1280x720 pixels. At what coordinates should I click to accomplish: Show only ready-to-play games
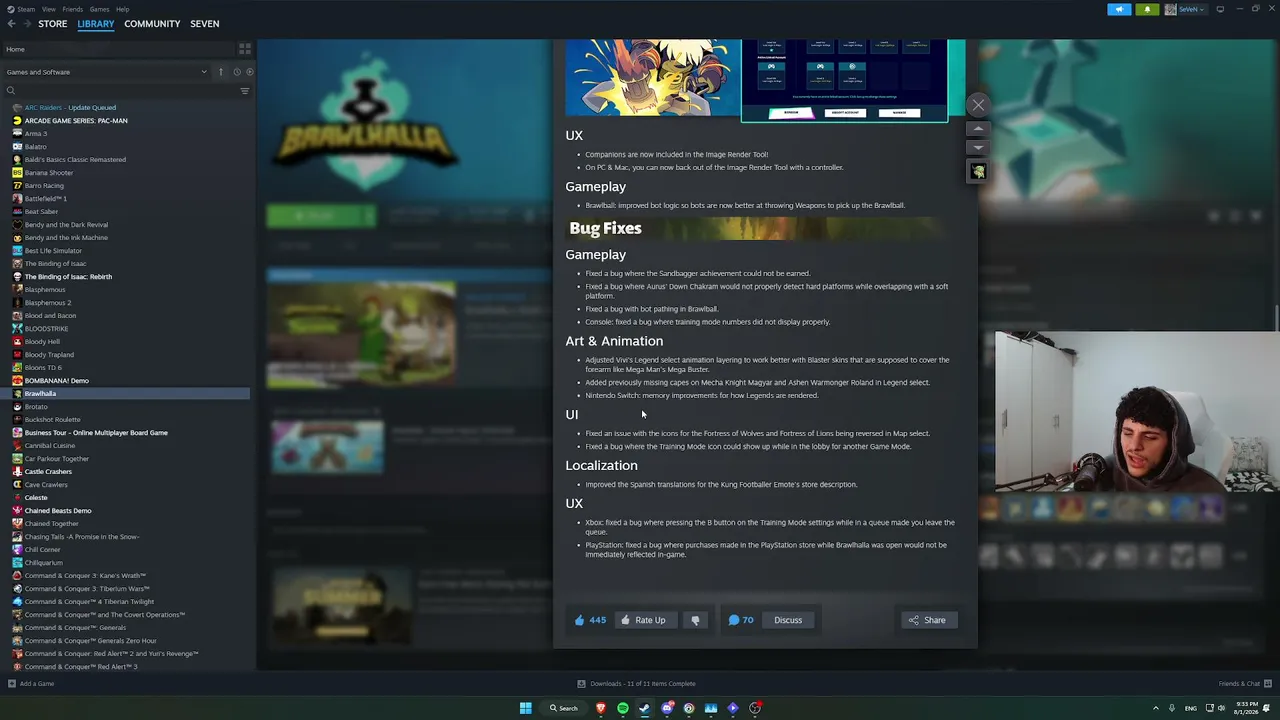point(250,72)
